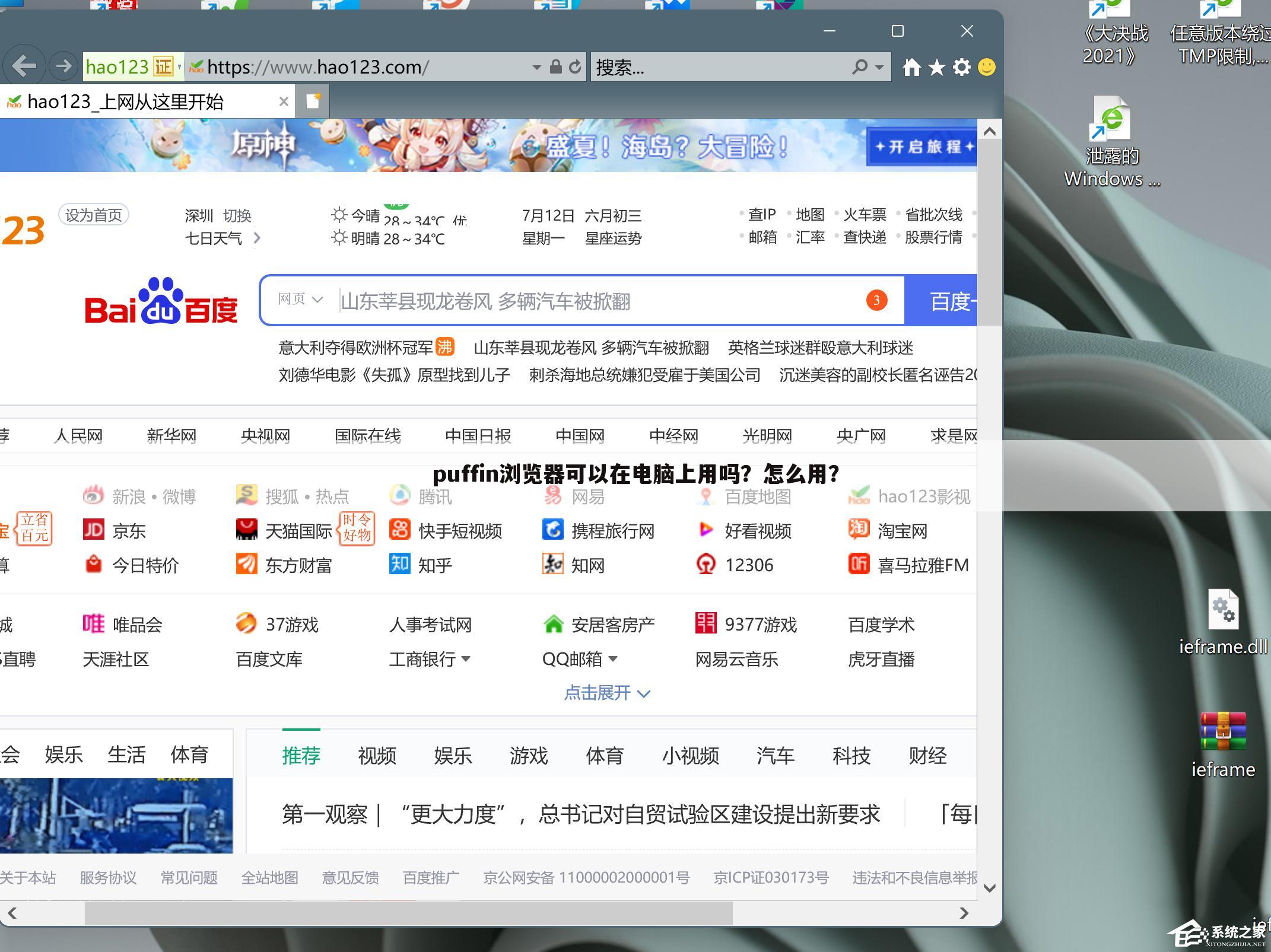This screenshot has height=952, width=1271.
Task: Open 人民网 link
Action: click(78, 436)
